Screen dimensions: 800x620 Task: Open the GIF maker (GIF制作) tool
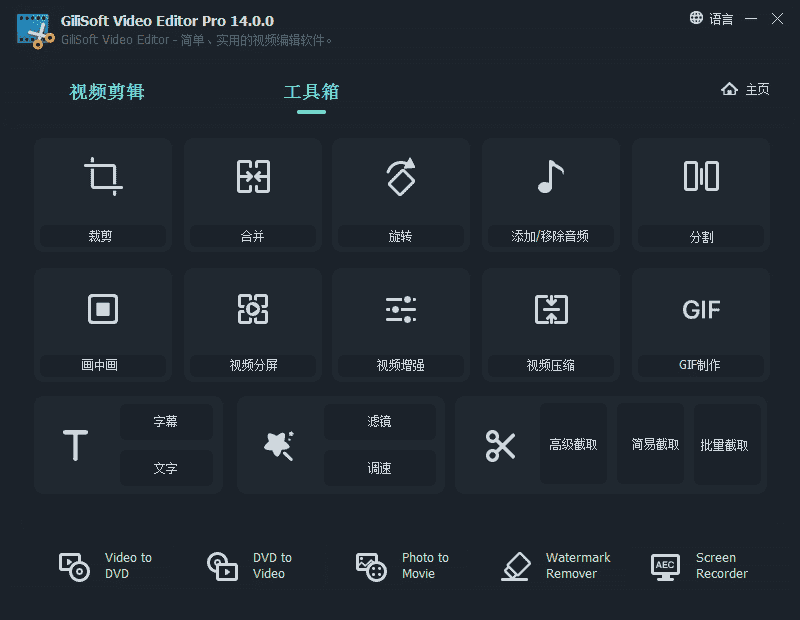pos(701,308)
